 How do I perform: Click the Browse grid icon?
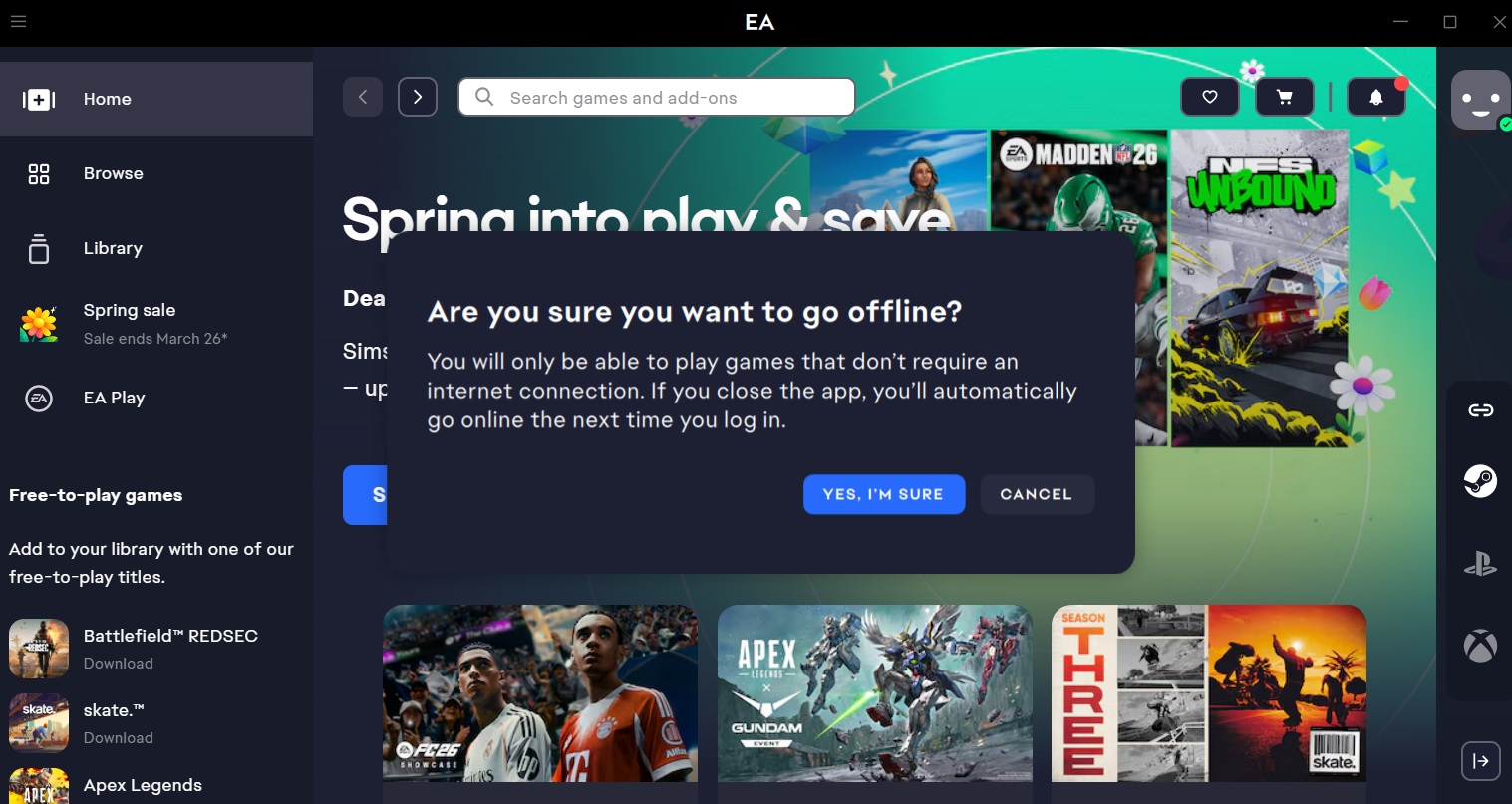click(39, 174)
